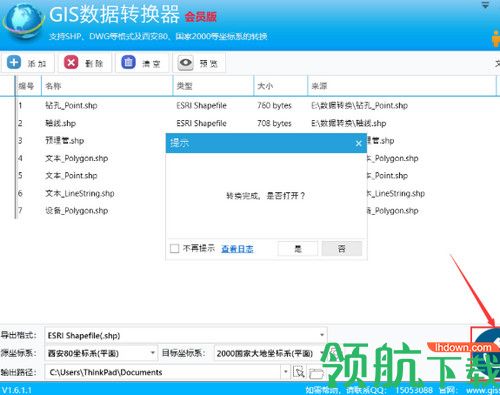This screenshot has width=500, height=395.
Task: Click the 708 bytes size cell
Action: [274, 123]
